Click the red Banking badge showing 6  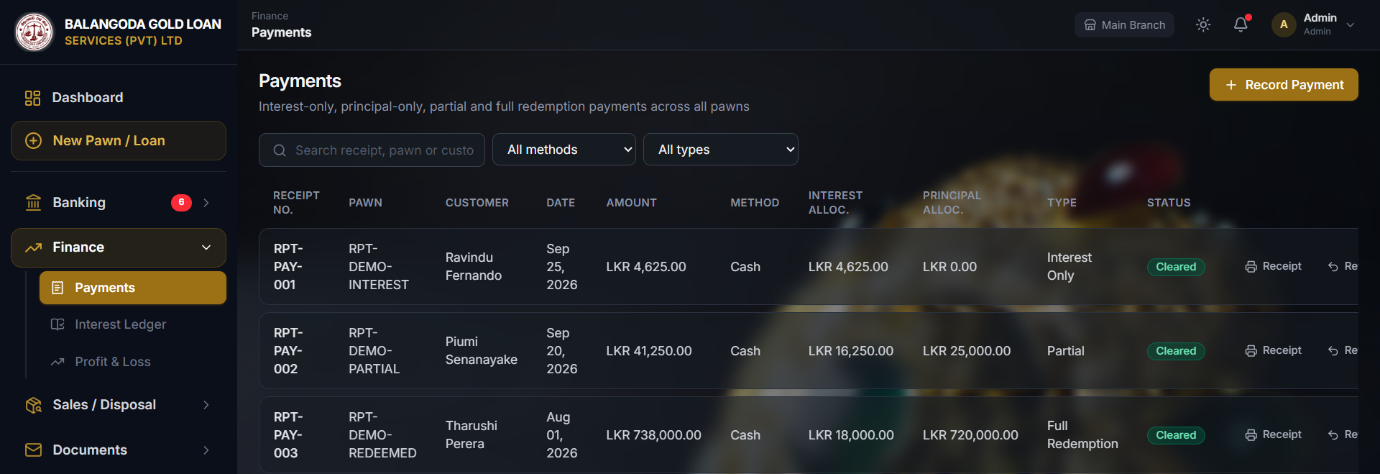[181, 202]
